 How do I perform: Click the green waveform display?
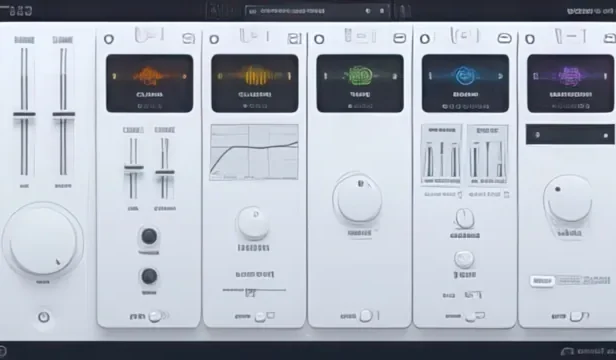click(360, 83)
